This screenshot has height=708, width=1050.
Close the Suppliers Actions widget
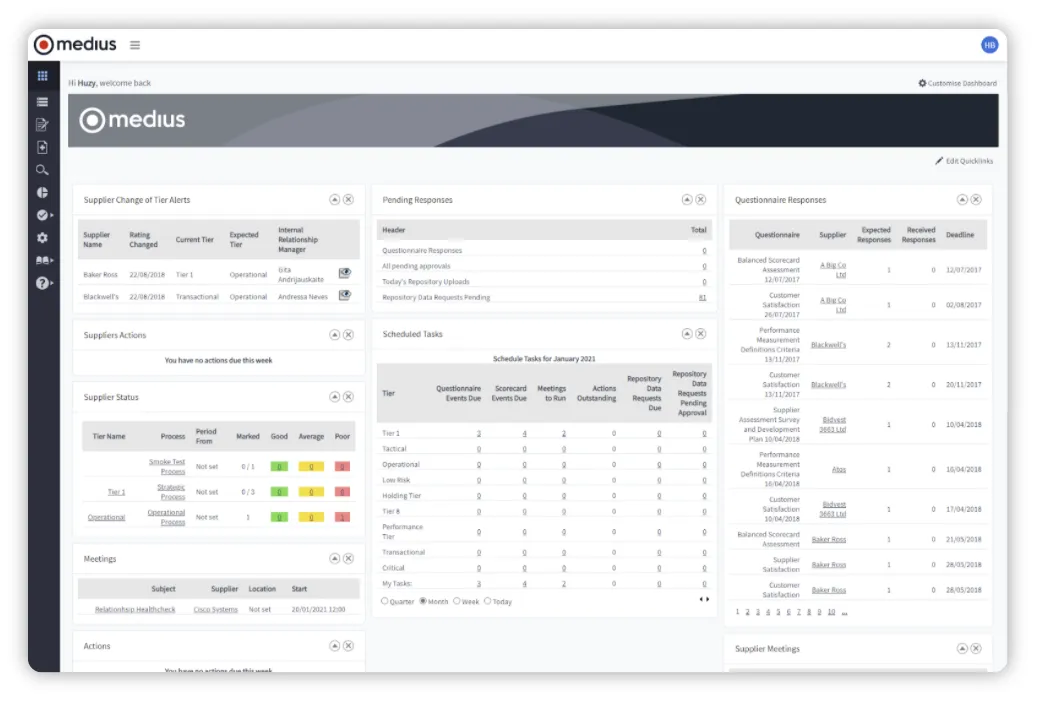pyautogui.click(x=348, y=335)
